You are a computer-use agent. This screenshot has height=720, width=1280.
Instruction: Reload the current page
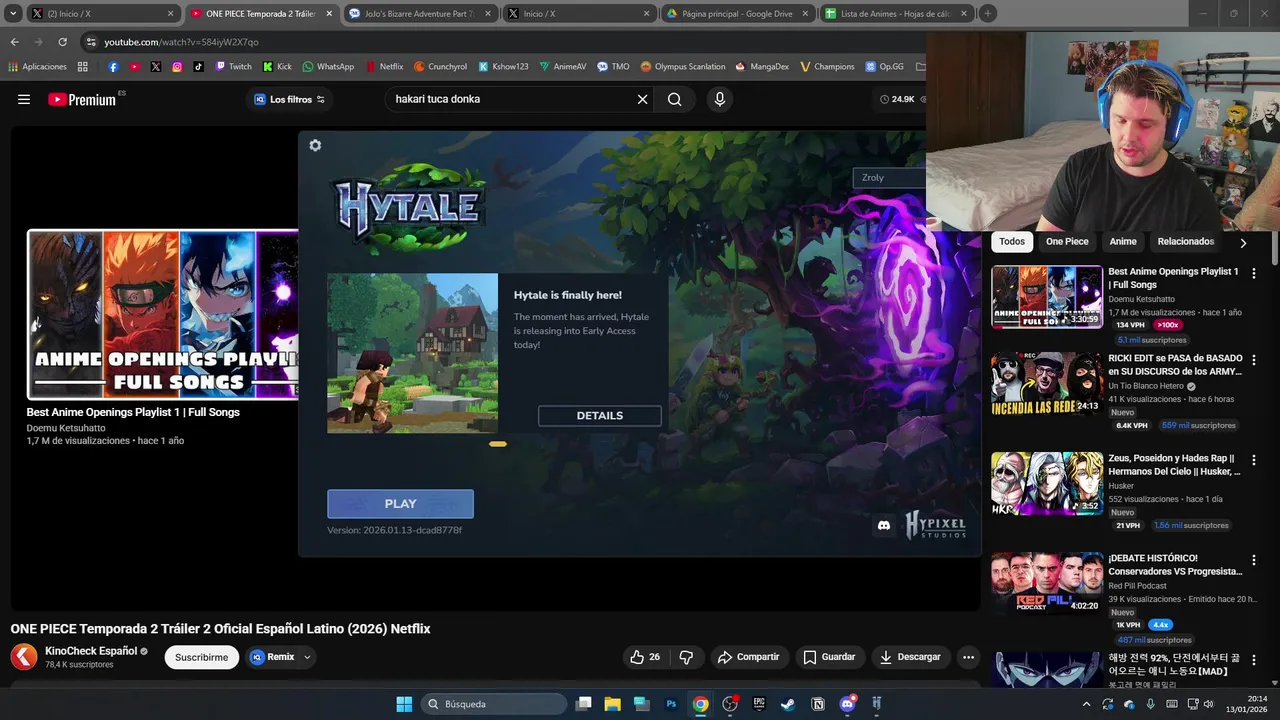tap(62, 42)
